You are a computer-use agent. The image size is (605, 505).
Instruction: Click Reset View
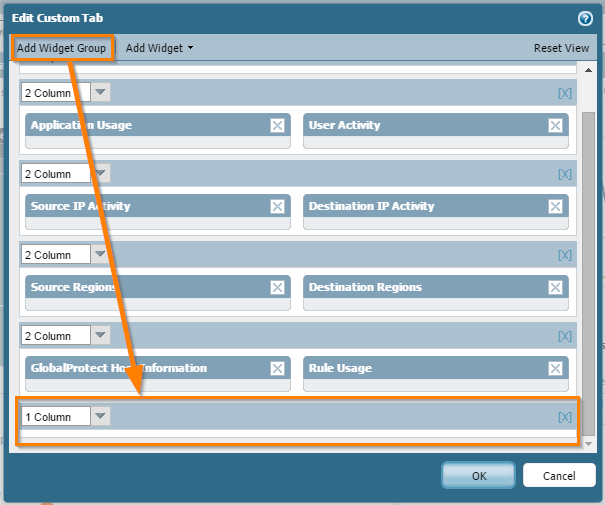pos(561,48)
